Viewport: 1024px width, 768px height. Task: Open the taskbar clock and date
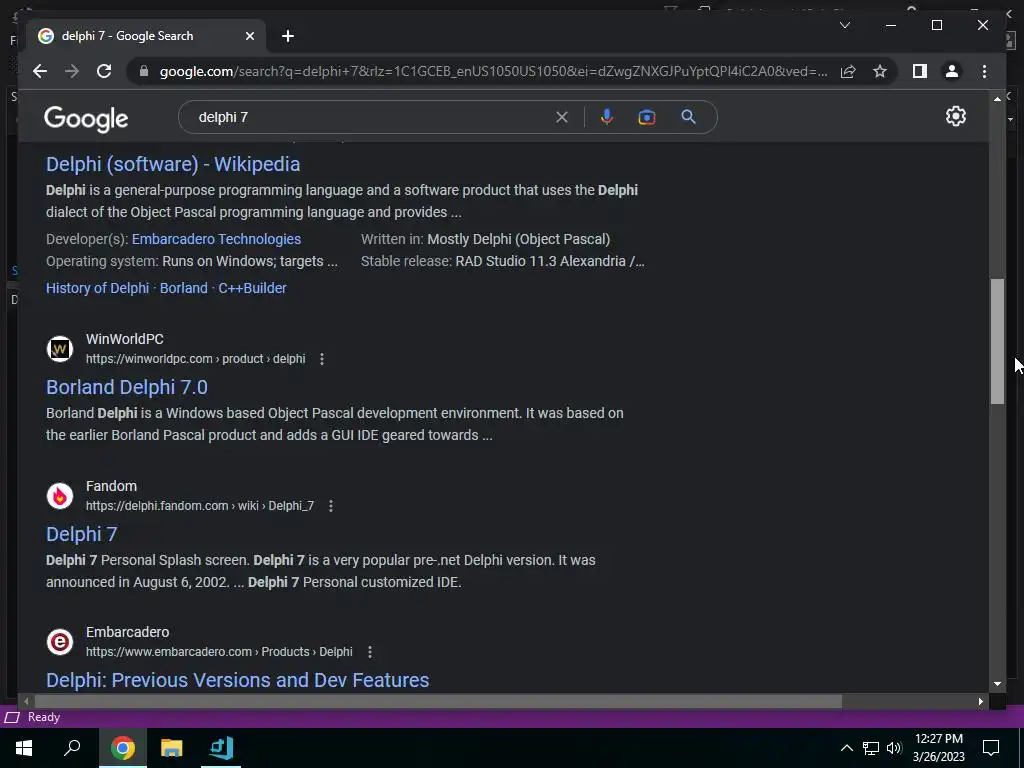click(938, 748)
